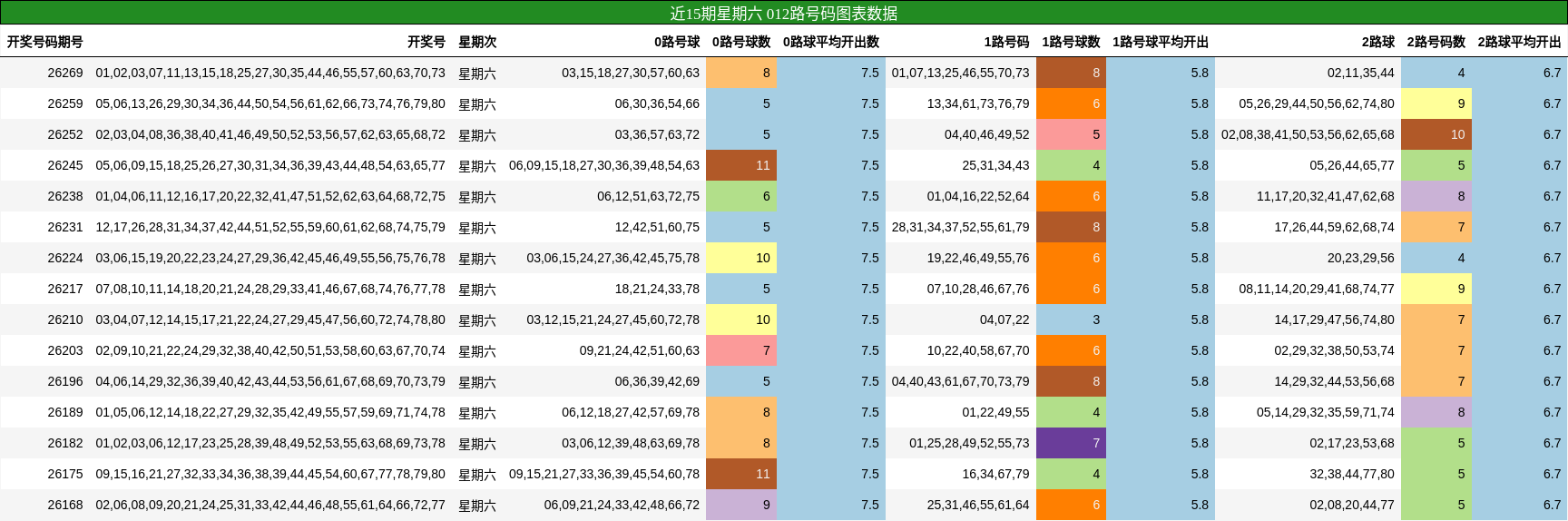The width and height of the screenshot is (1568, 521).
Task: Select 1路号球数 value 3 in row 26210
Action: (x=1071, y=319)
